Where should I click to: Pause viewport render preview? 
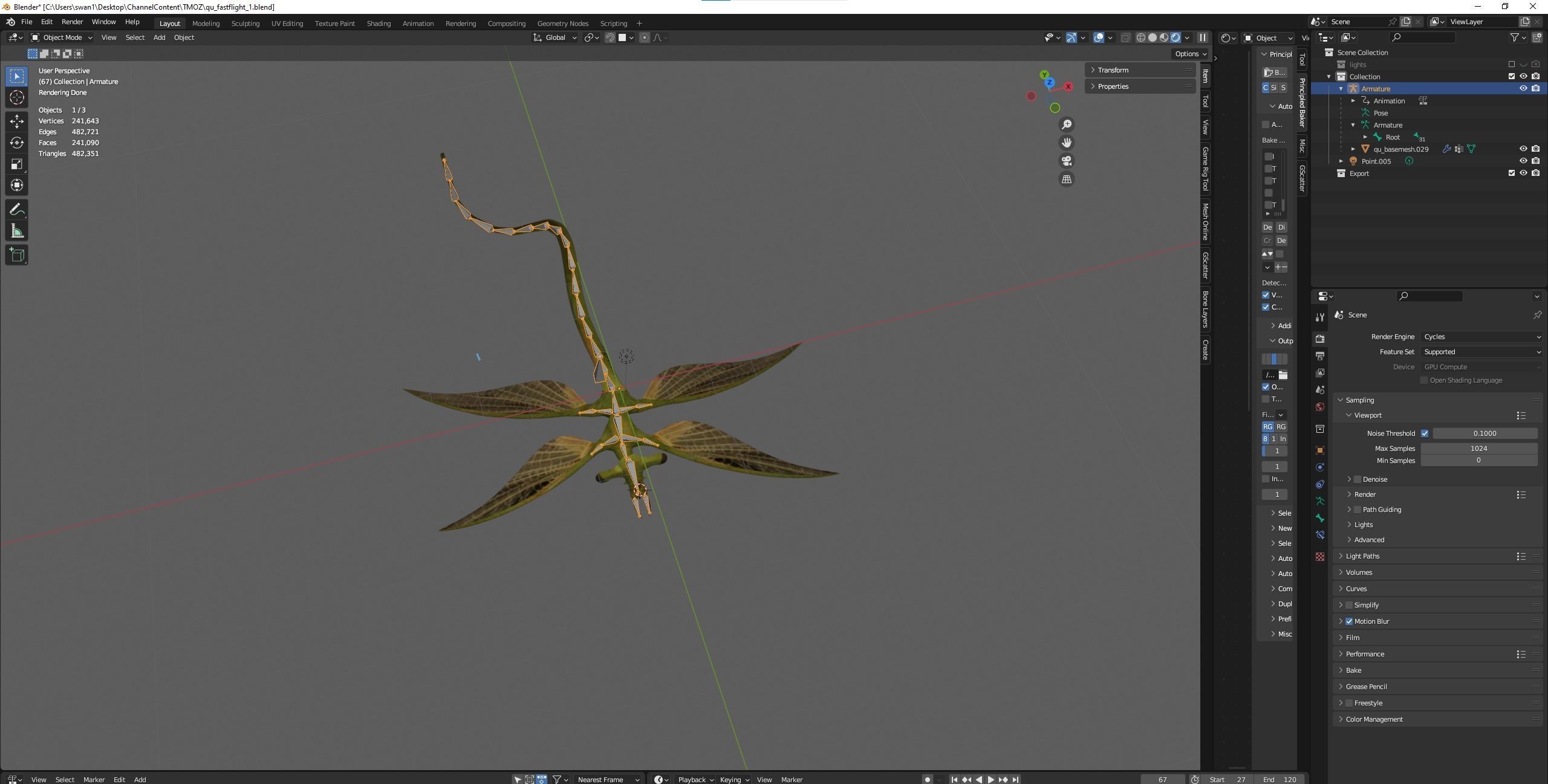tap(1203, 37)
